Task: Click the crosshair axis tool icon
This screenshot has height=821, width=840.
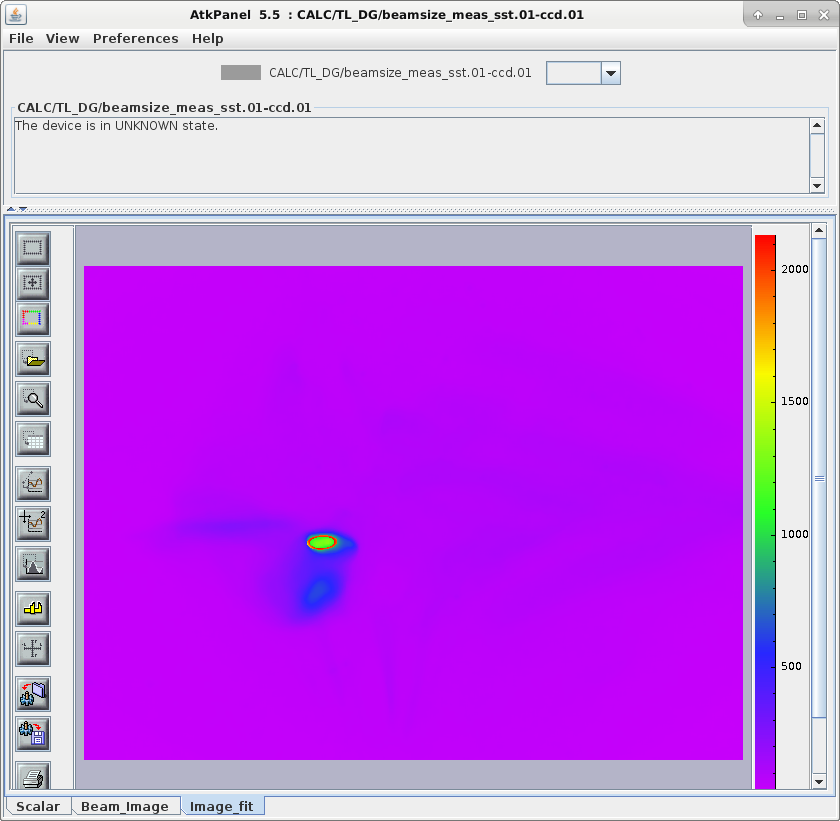Action: coord(33,648)
